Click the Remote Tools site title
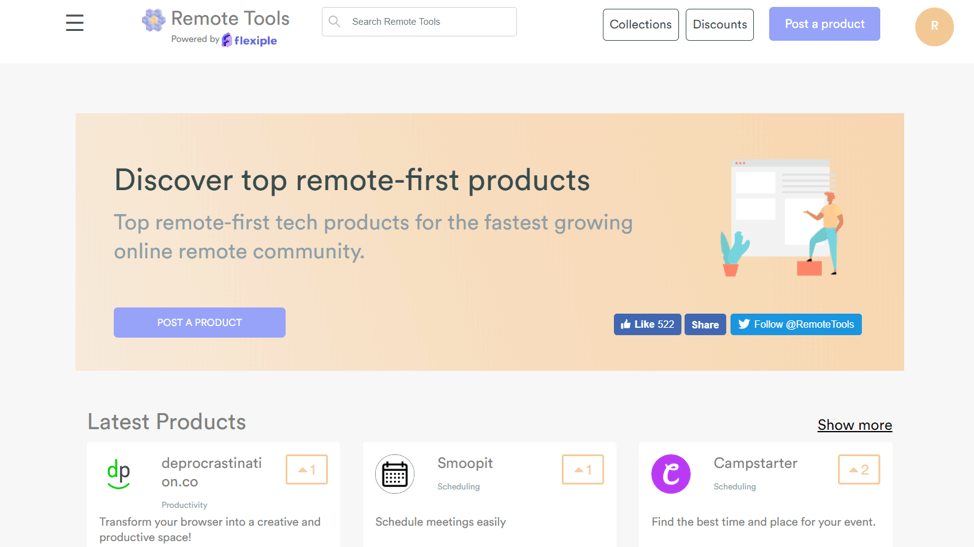Screen dimensions: 974x547 [230, 19]
